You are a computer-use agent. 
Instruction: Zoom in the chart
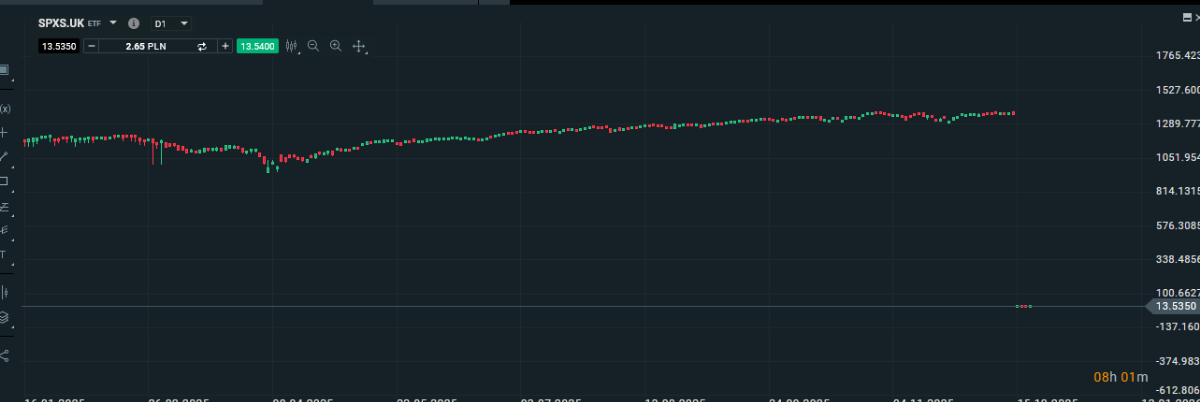(x=336, y=46)
